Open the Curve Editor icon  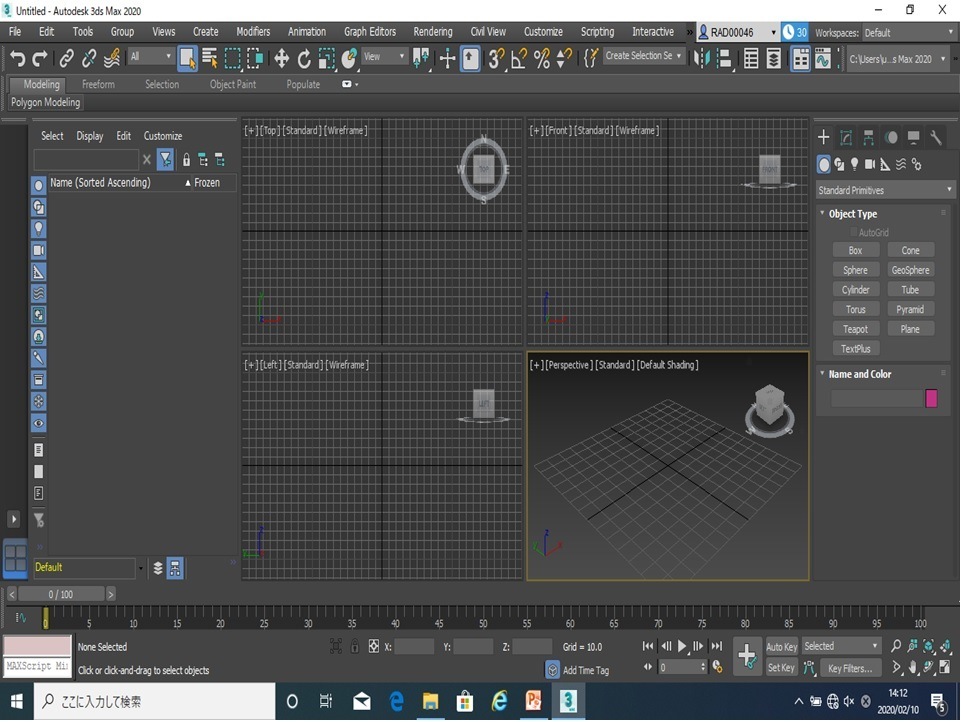point(822,59)
